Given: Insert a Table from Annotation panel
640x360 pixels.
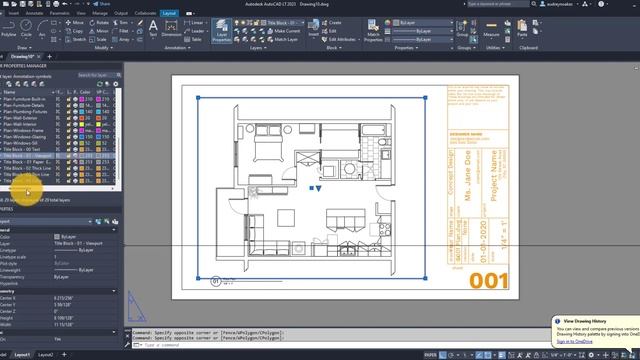Looking at the screenshot, I should pyautogui.click(x=193, y=40).
